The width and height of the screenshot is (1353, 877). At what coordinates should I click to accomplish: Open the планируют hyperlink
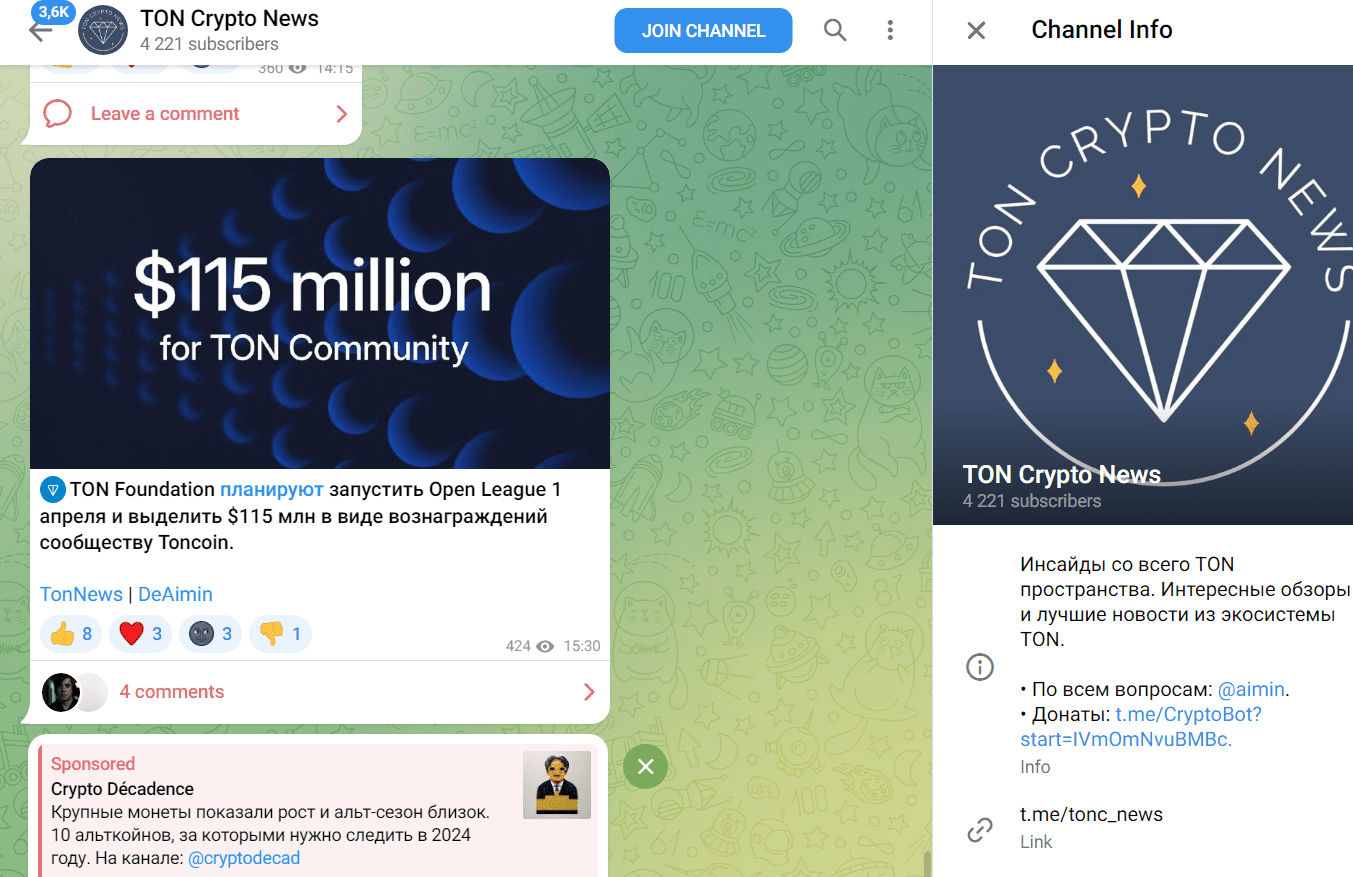[x=272, y=490]
